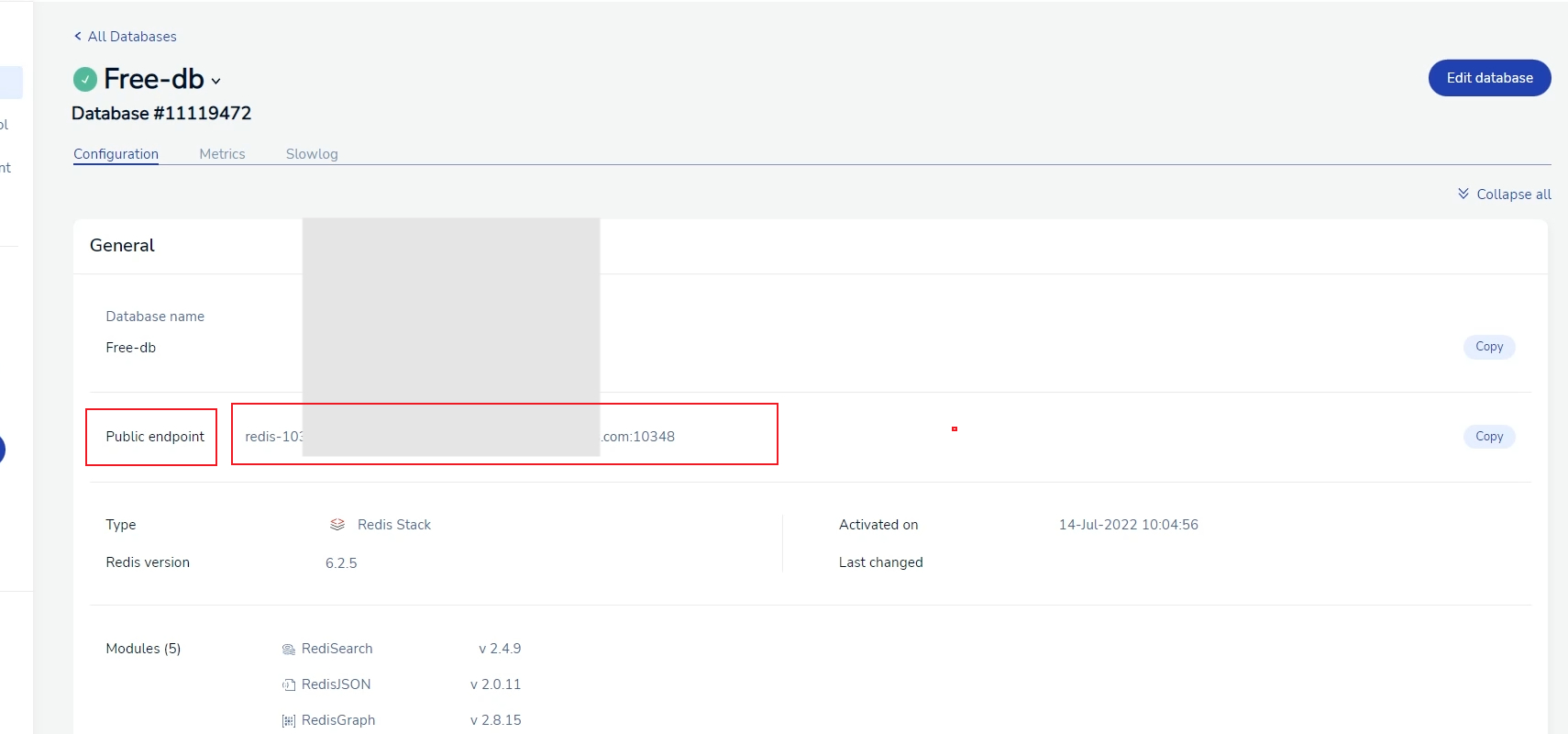Click the General section header
Screen dimensions: 1568x734
point(122,246)
